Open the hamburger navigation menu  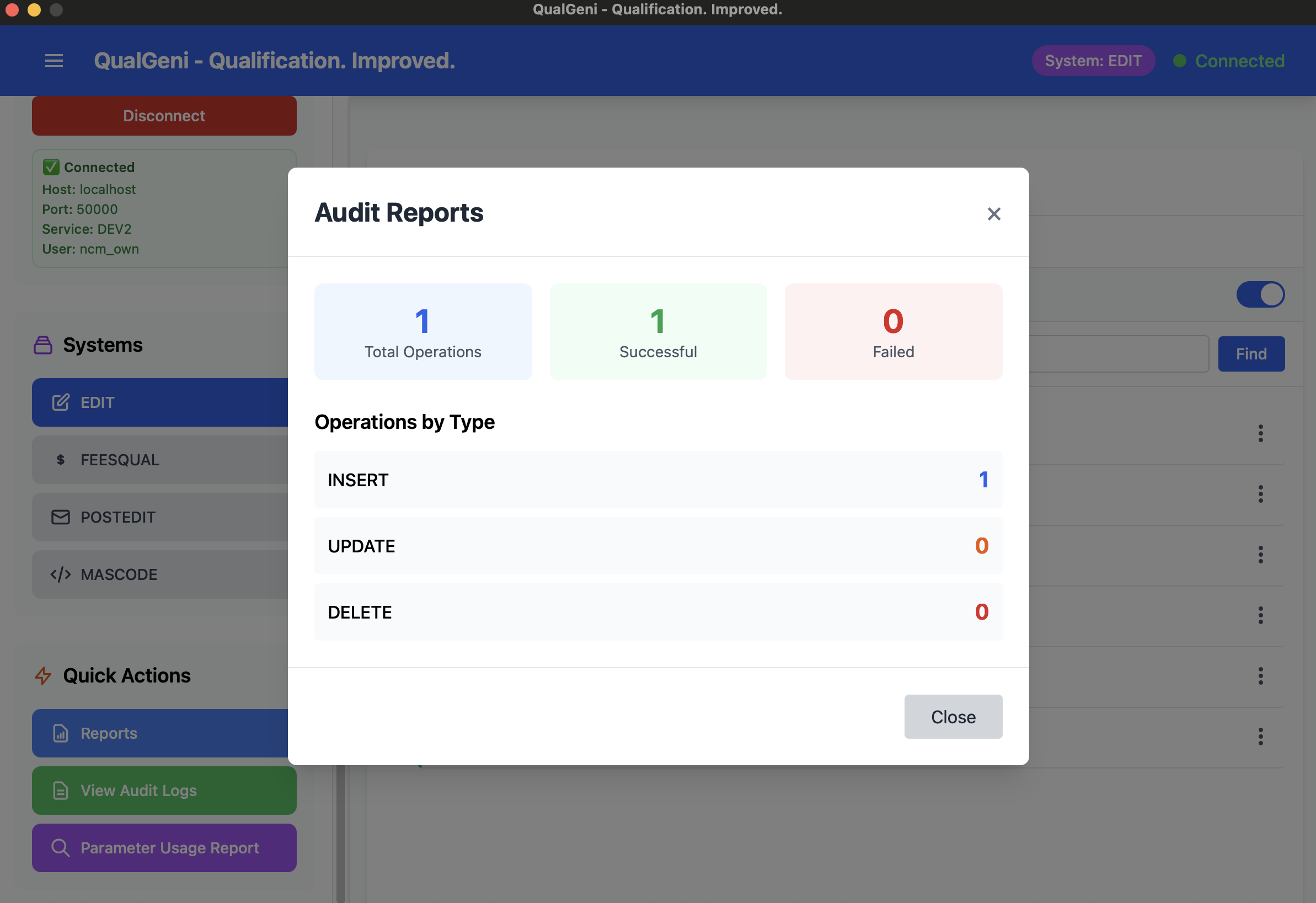tap(54, 61)
